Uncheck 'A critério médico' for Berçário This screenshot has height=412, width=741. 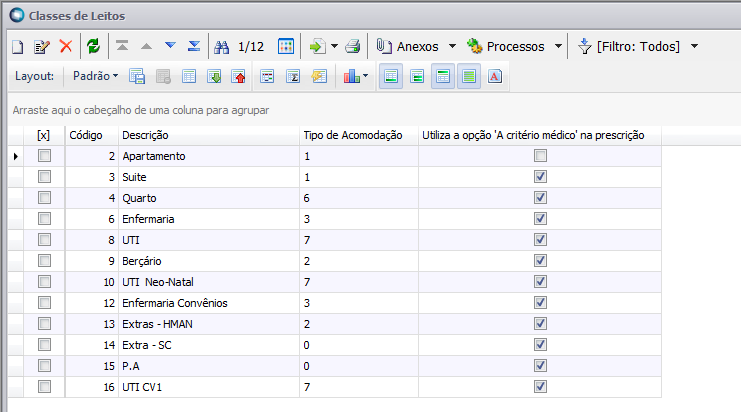[x=540, y=261]
